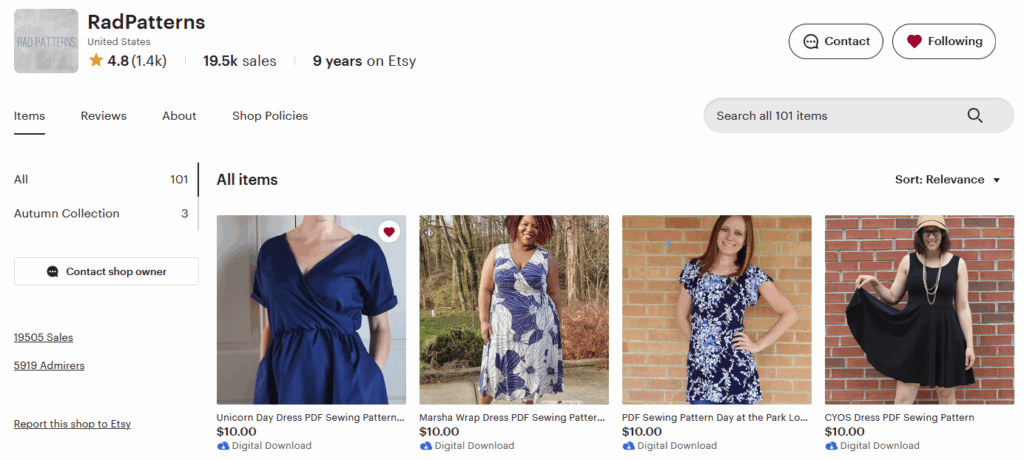The width and height of the screenshot is (1024, 460).
Task: Open the 5919 Admirers link
Action: point(49,366)
